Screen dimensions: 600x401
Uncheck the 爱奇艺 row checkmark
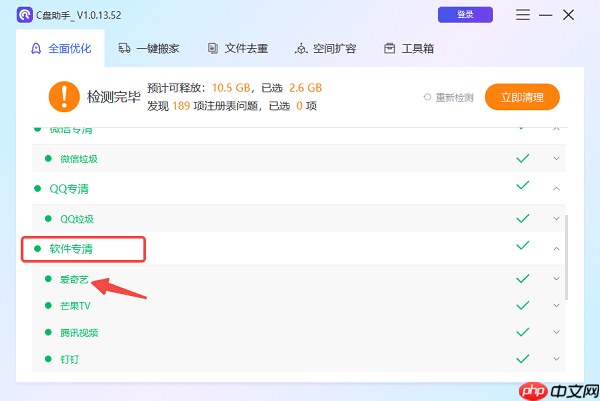pos(523,279)
